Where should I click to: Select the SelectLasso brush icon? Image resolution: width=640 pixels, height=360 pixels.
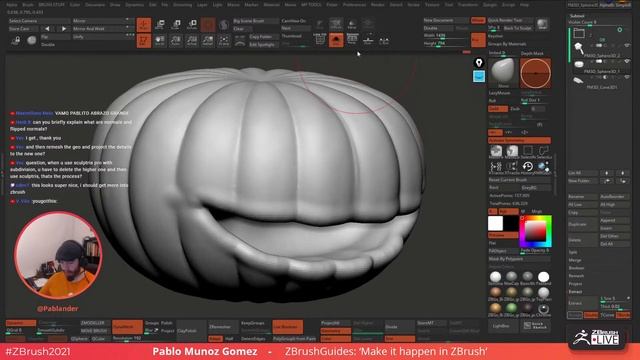[x=544, y=151]
